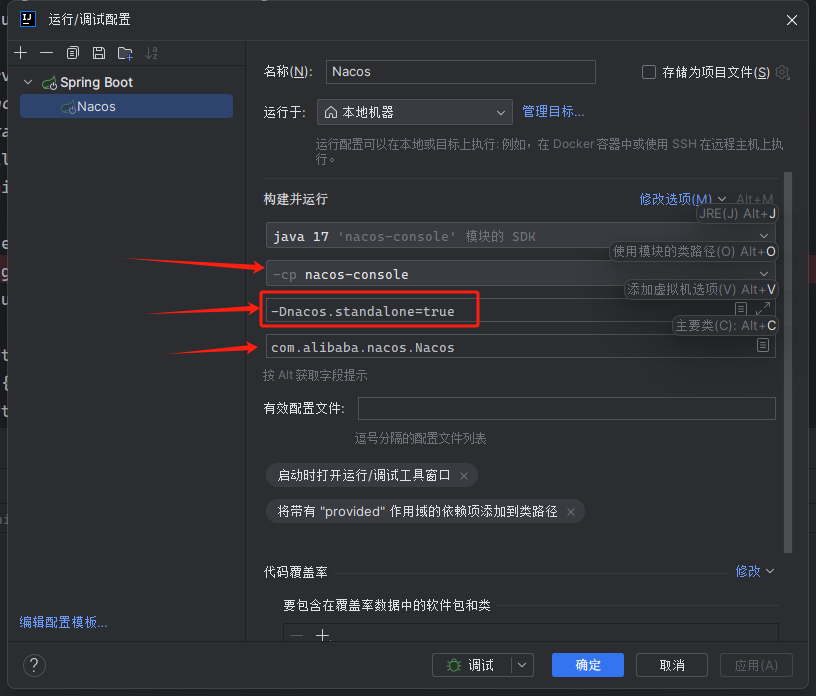Screen dimensions: 816x696
Task: Remove the 'open run/debug tool window' tag
Action: (x=464, y=476)
